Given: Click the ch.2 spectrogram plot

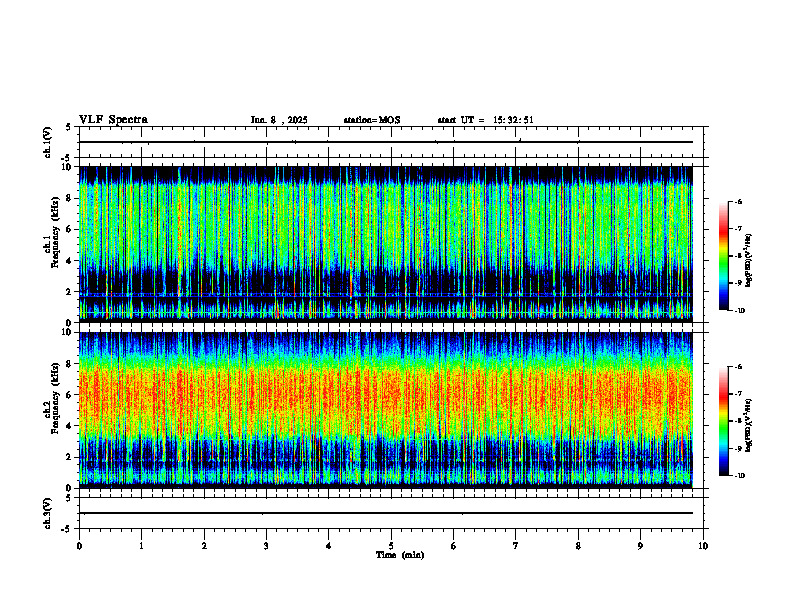Looking at the screenshot, I should pyautogui.click(x=386, y=410).
